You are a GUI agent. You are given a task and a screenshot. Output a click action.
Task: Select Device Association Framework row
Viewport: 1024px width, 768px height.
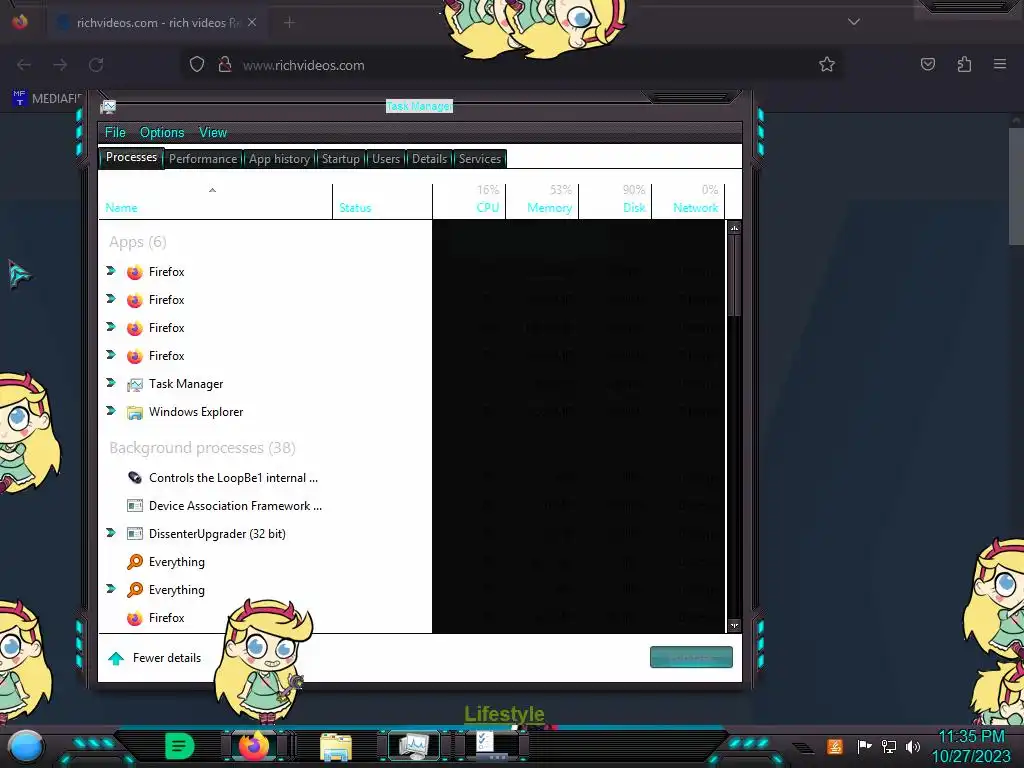tap(235, 506)
